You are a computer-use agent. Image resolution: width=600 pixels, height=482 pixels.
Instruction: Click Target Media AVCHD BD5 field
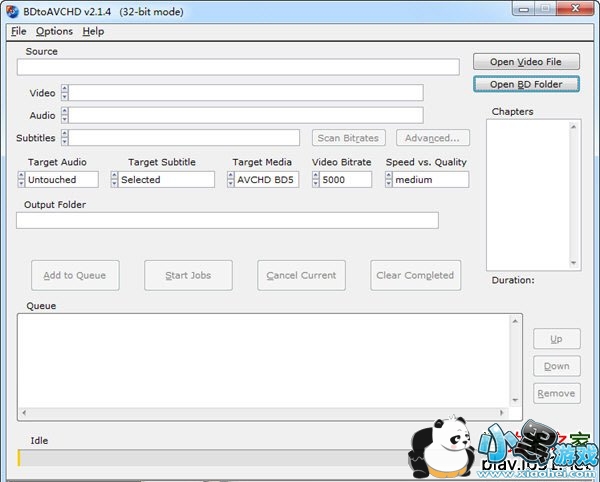267,179
